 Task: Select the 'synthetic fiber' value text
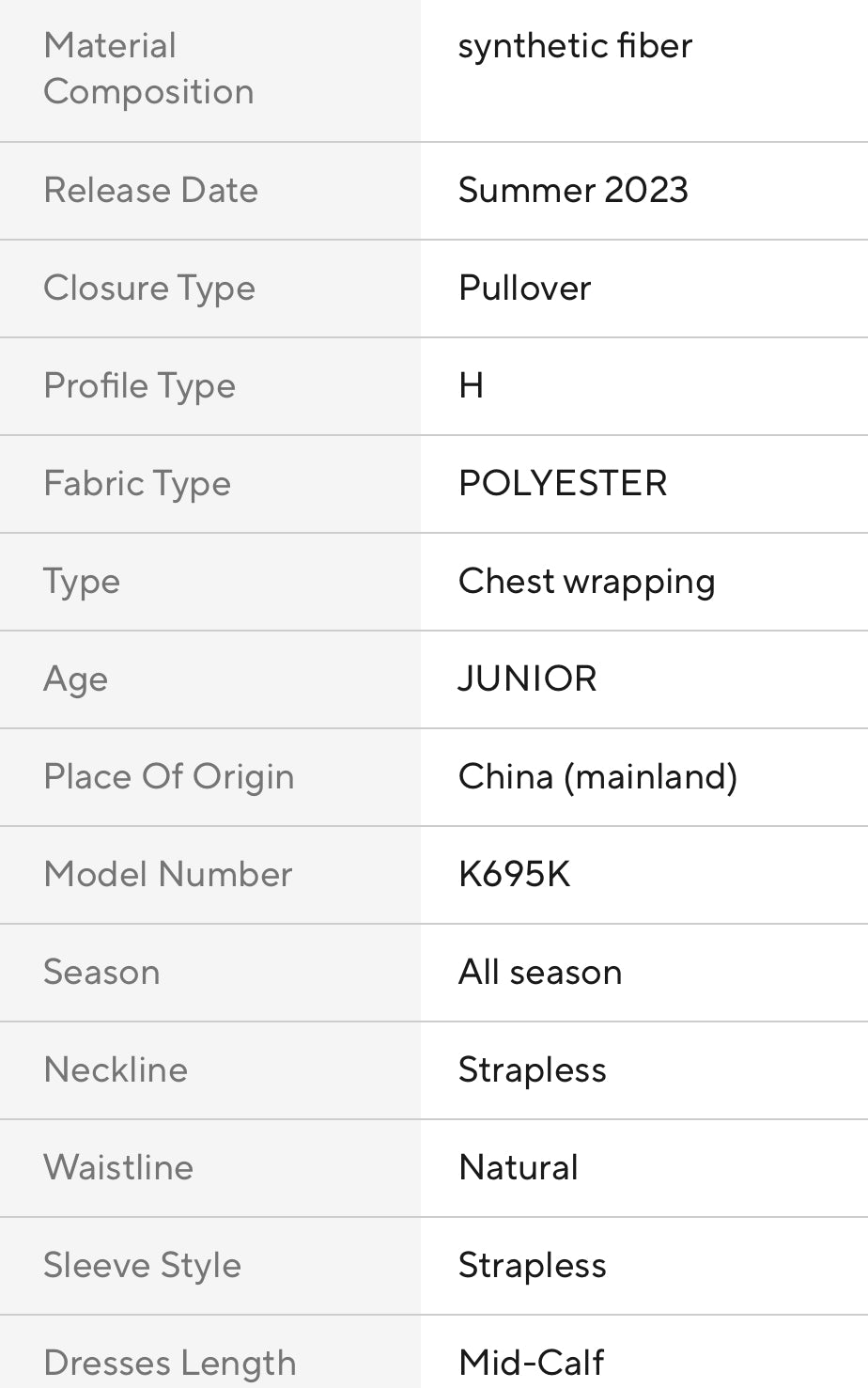tap(575, 46)
